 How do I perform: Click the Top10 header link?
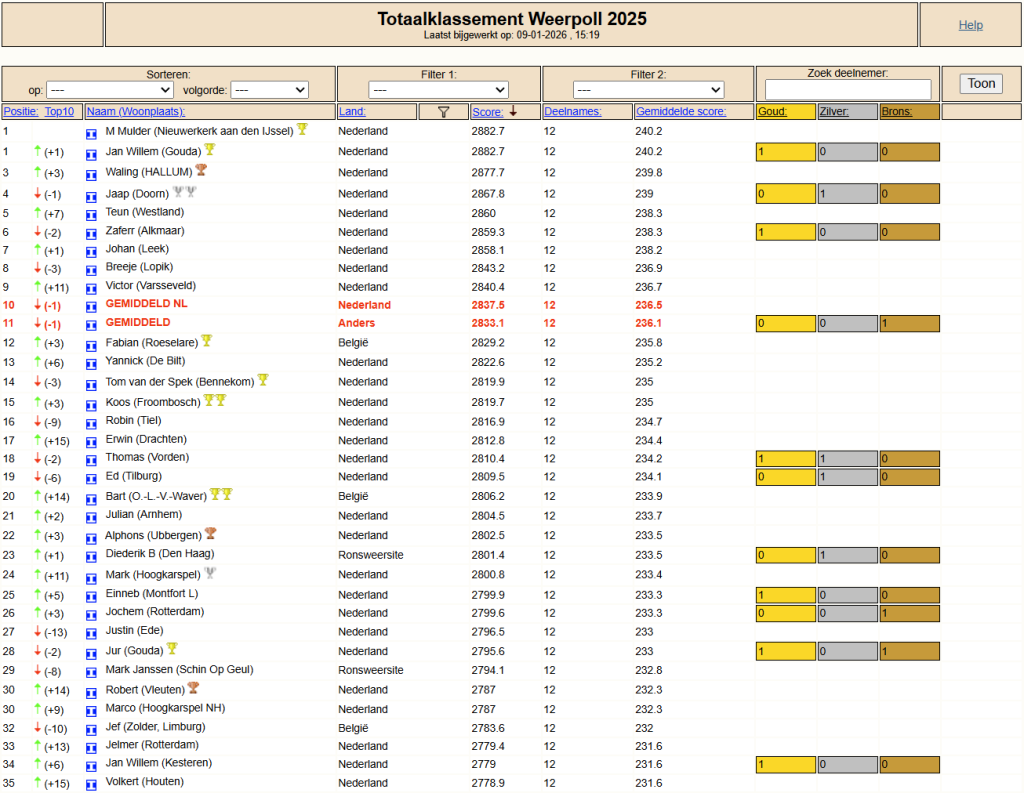click(x=59, y=112)
